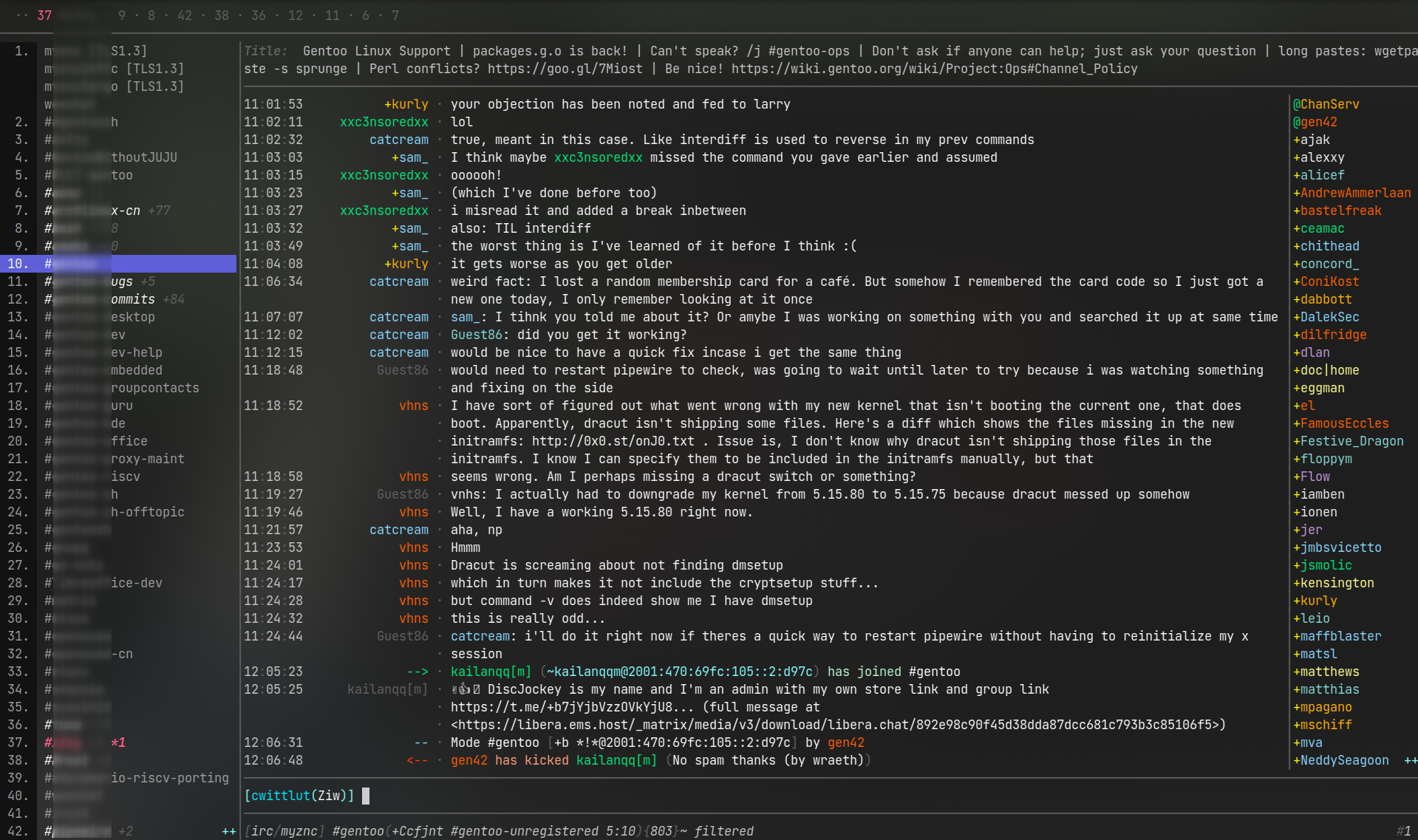The width and height of the screenshot is (1418, 840).
Task: Select +bastelfreak in the nicklist
Action: coord(1337,211)
